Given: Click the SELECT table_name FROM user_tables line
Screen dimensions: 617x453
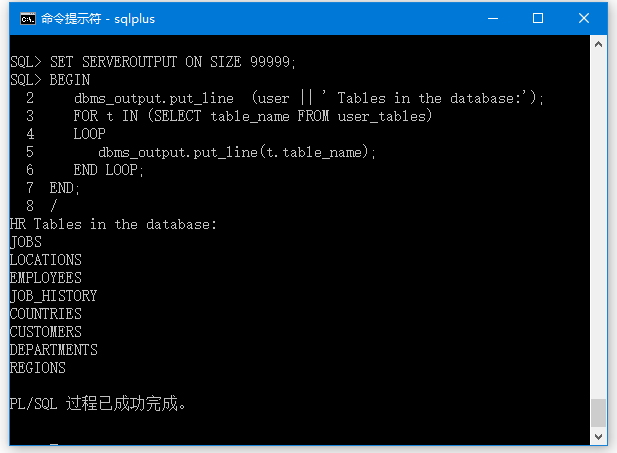Looking at the screenshot, I should point(253,116).
